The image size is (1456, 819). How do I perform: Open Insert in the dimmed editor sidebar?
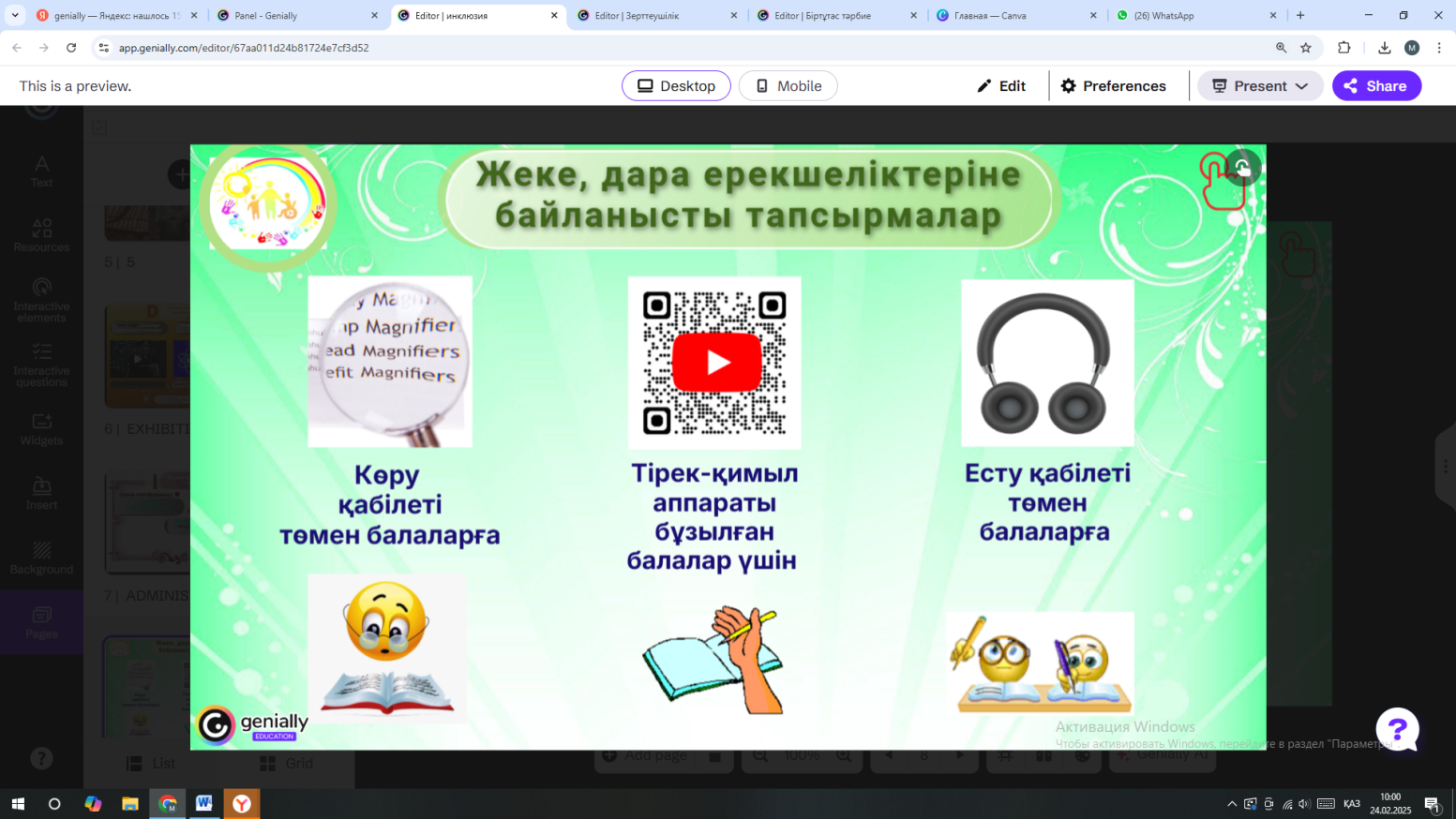point(41,494)
